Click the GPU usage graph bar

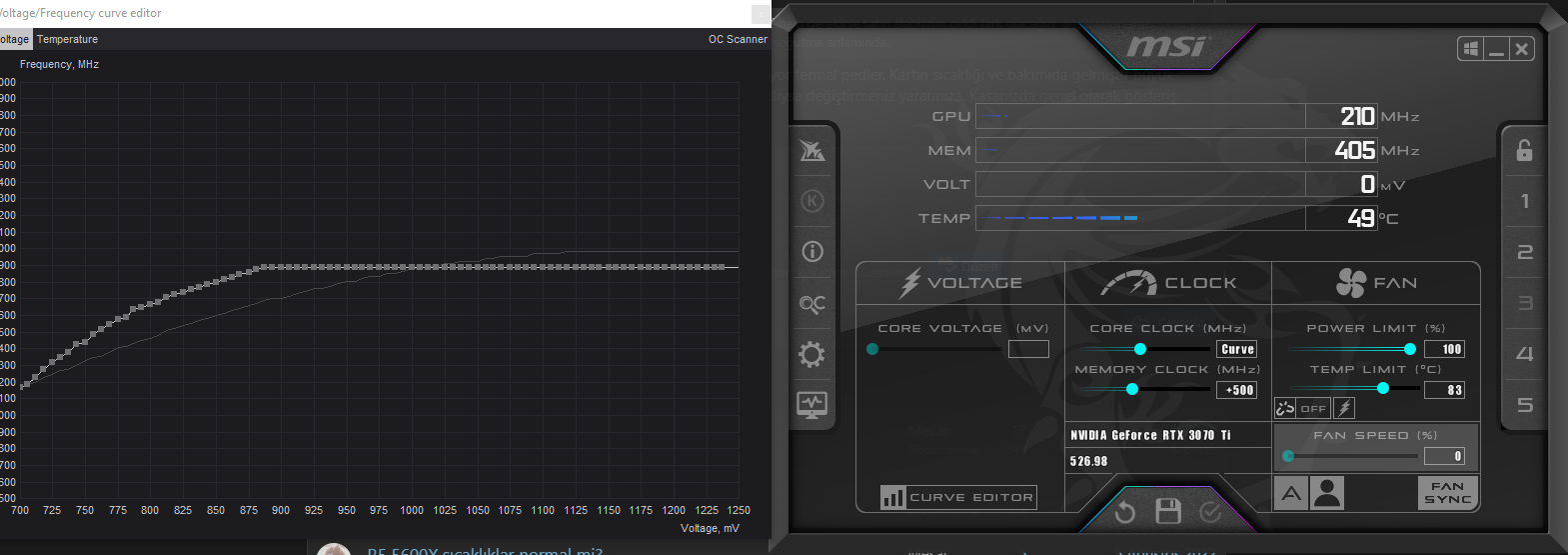click(1140, 116)
